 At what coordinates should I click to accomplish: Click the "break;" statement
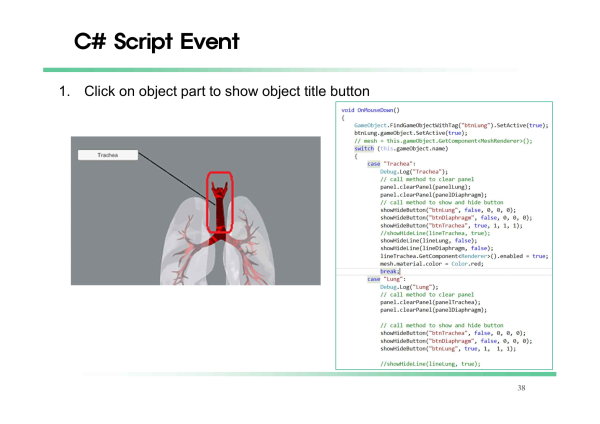tap(390, 271)
